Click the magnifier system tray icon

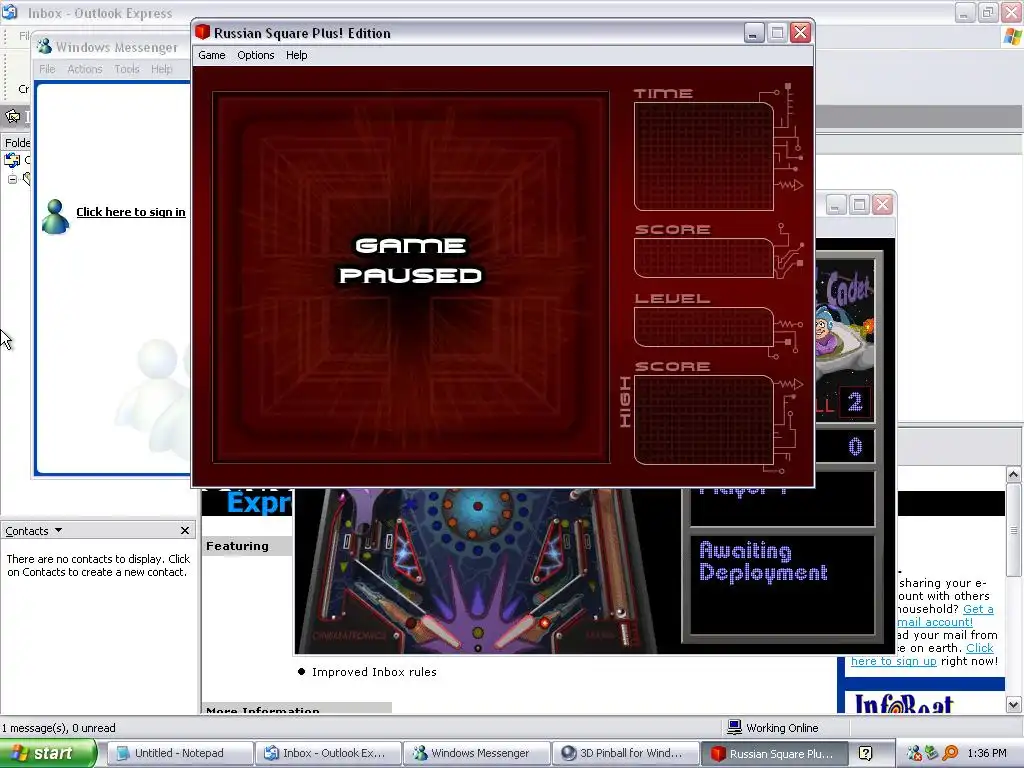[x=950, y=754]
